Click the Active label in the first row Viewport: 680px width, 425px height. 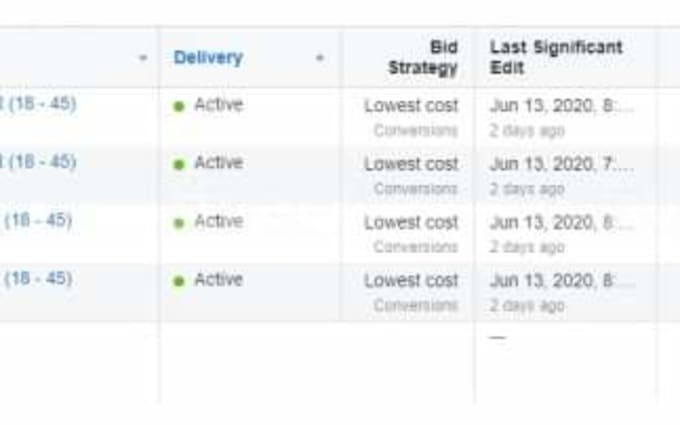click(219, 105)
